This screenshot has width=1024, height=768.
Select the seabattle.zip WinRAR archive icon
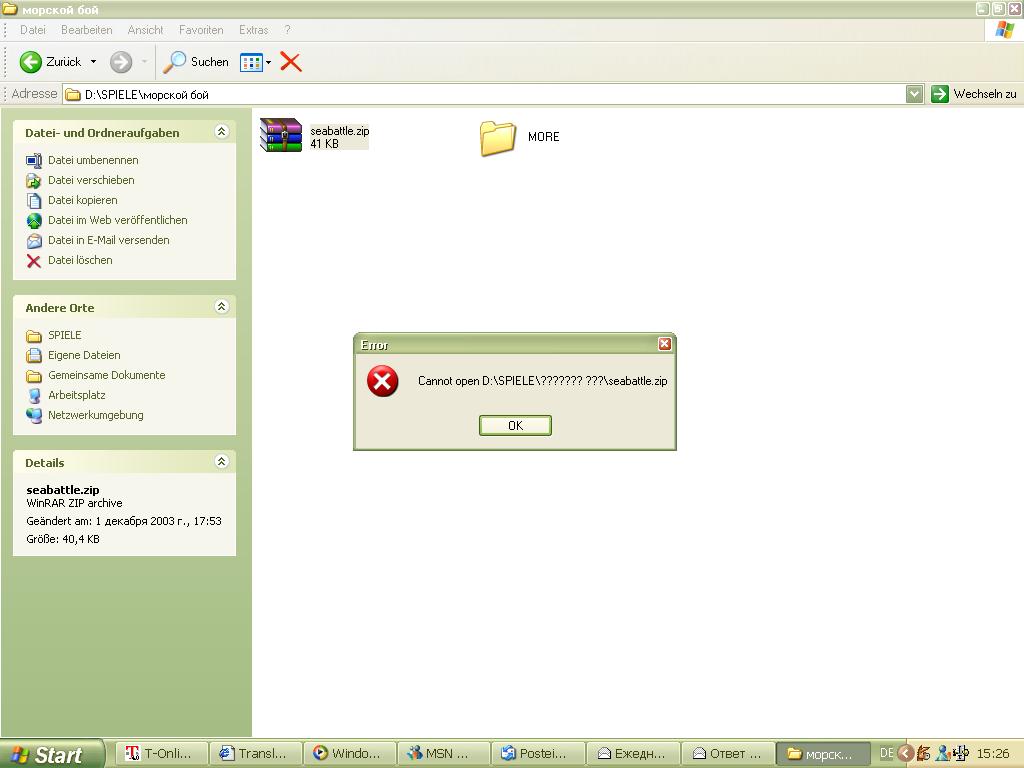(x=281, y=135)
